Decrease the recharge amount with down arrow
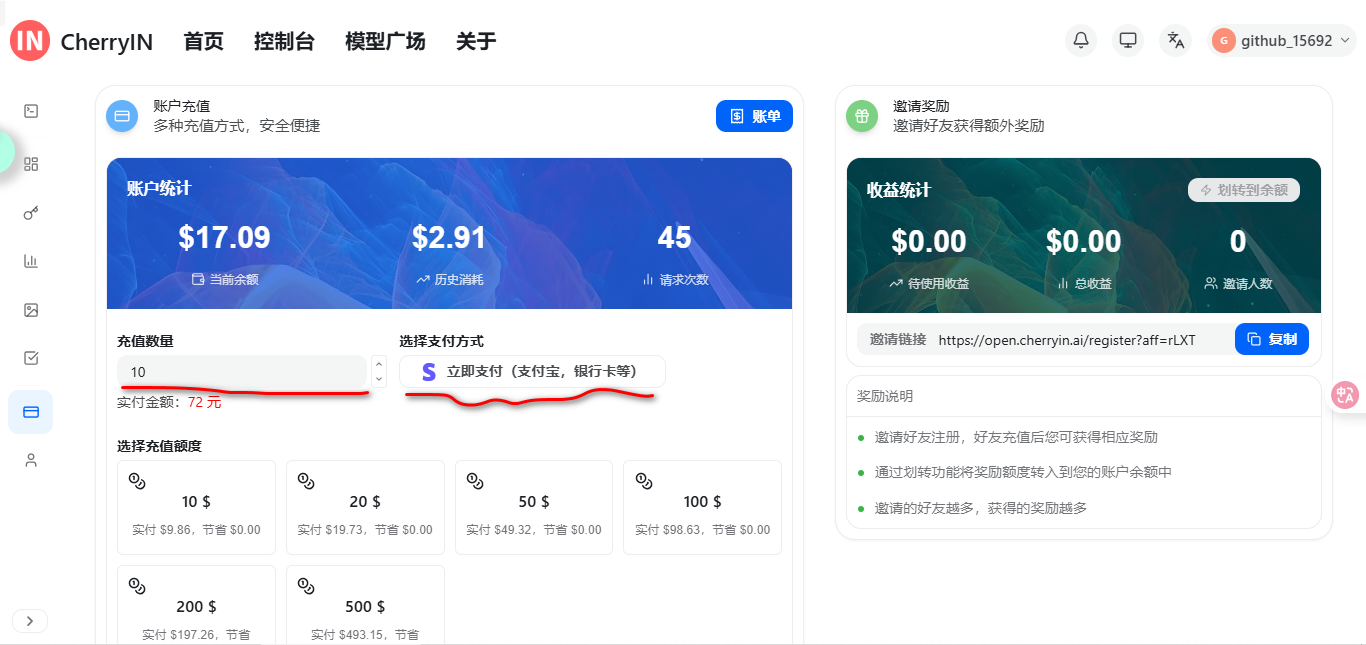 coord(378,379)
